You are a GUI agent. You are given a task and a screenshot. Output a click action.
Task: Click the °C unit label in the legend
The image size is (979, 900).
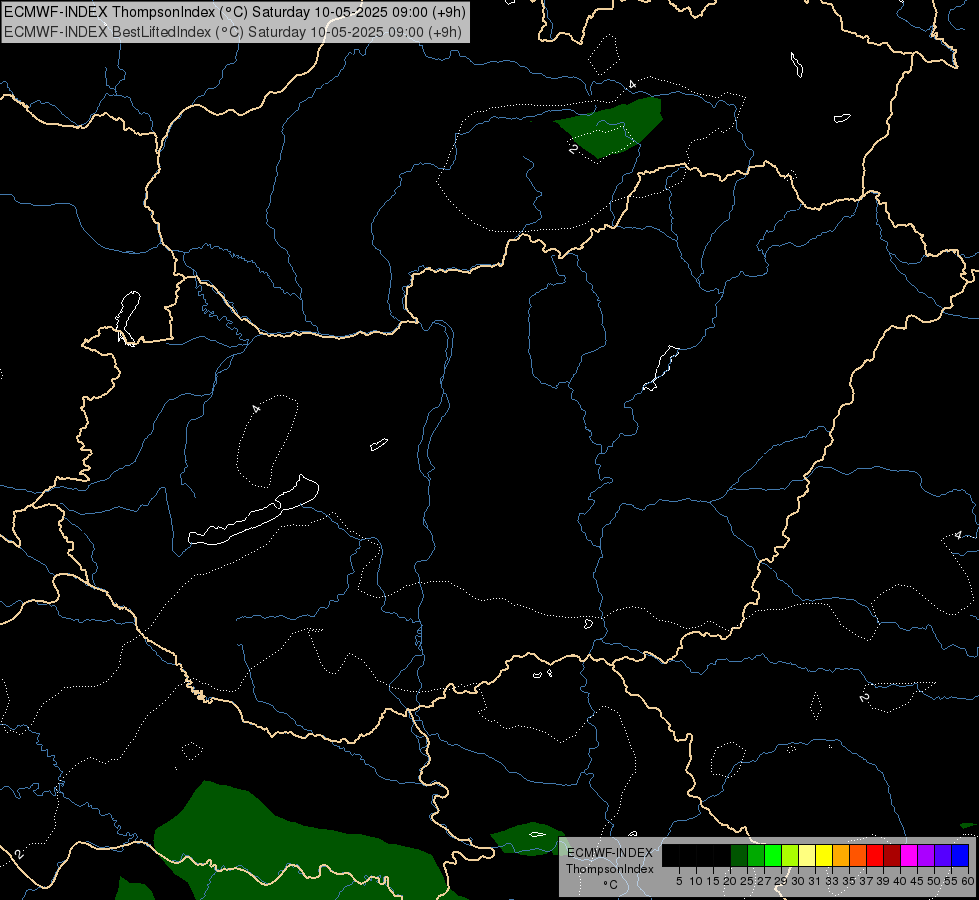[611, 885]
